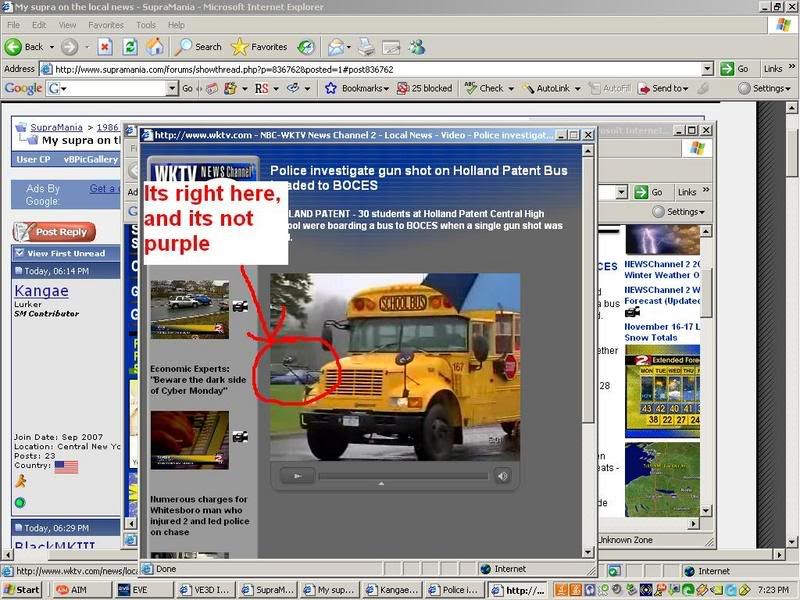This screenshot has height=600, width=800.
Task: Click View First Unread
Action: click(66, 253)
